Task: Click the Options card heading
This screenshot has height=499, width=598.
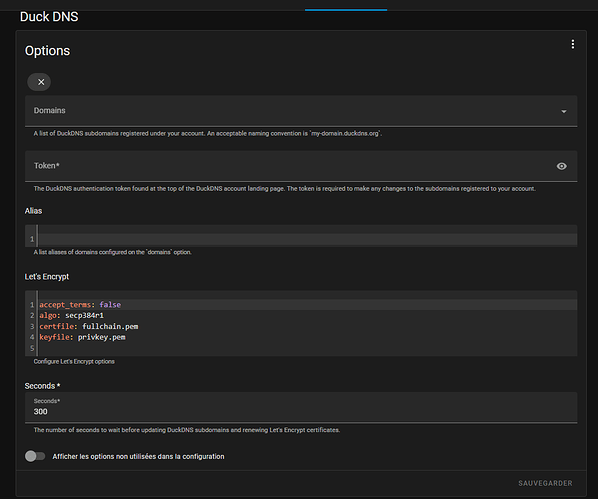Action: (47, 51)
